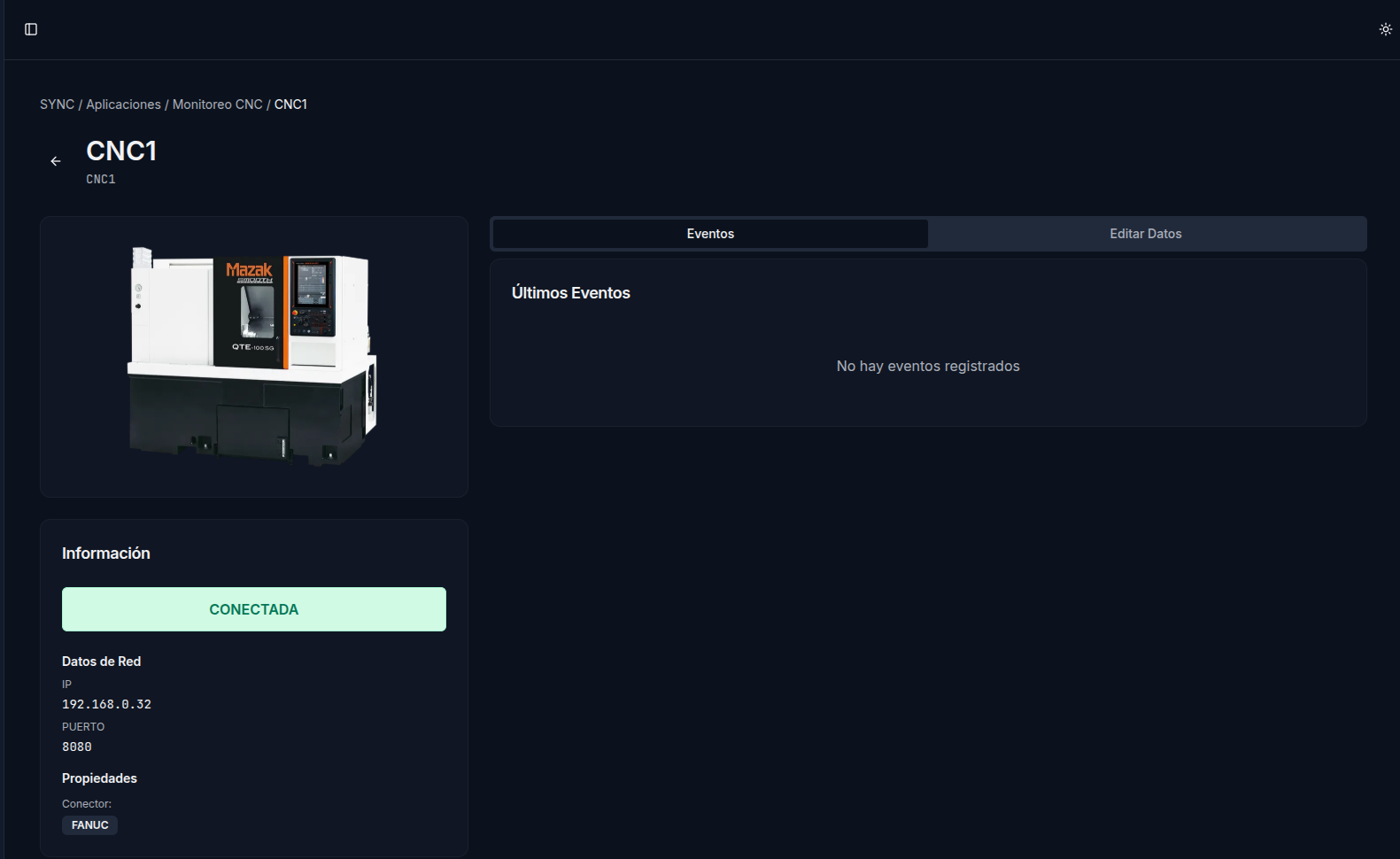Viewport: 1400px width, 859px height.
Task: Go back using the left arrow
Action: tap(56, 161)
